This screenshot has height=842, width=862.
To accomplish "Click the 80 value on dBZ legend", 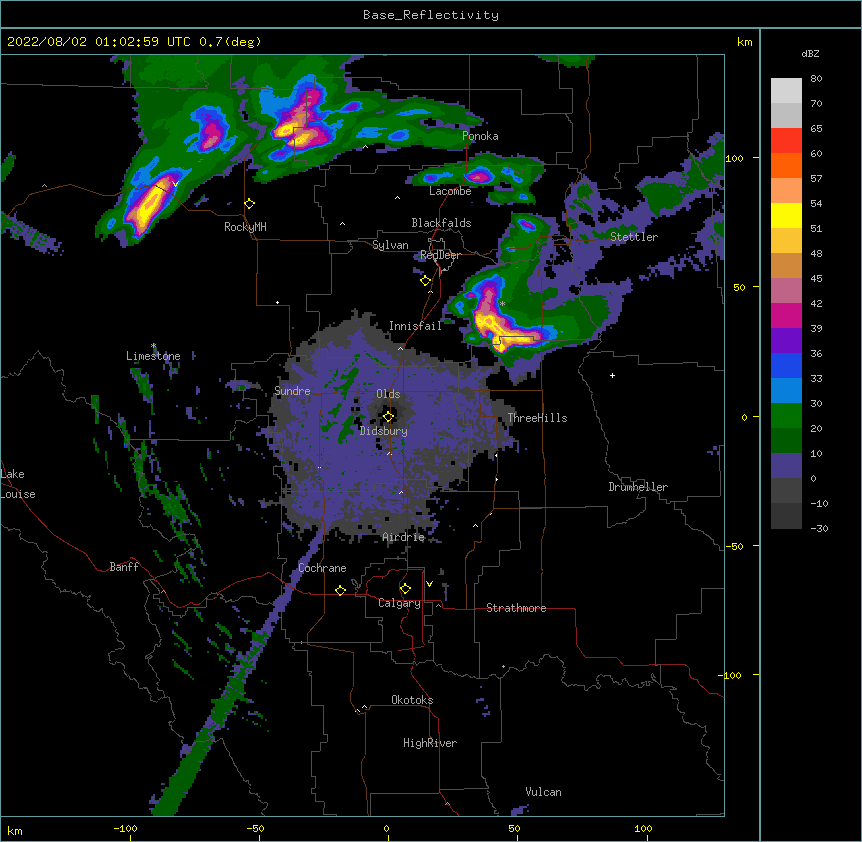I will click(x=816, y=79).
